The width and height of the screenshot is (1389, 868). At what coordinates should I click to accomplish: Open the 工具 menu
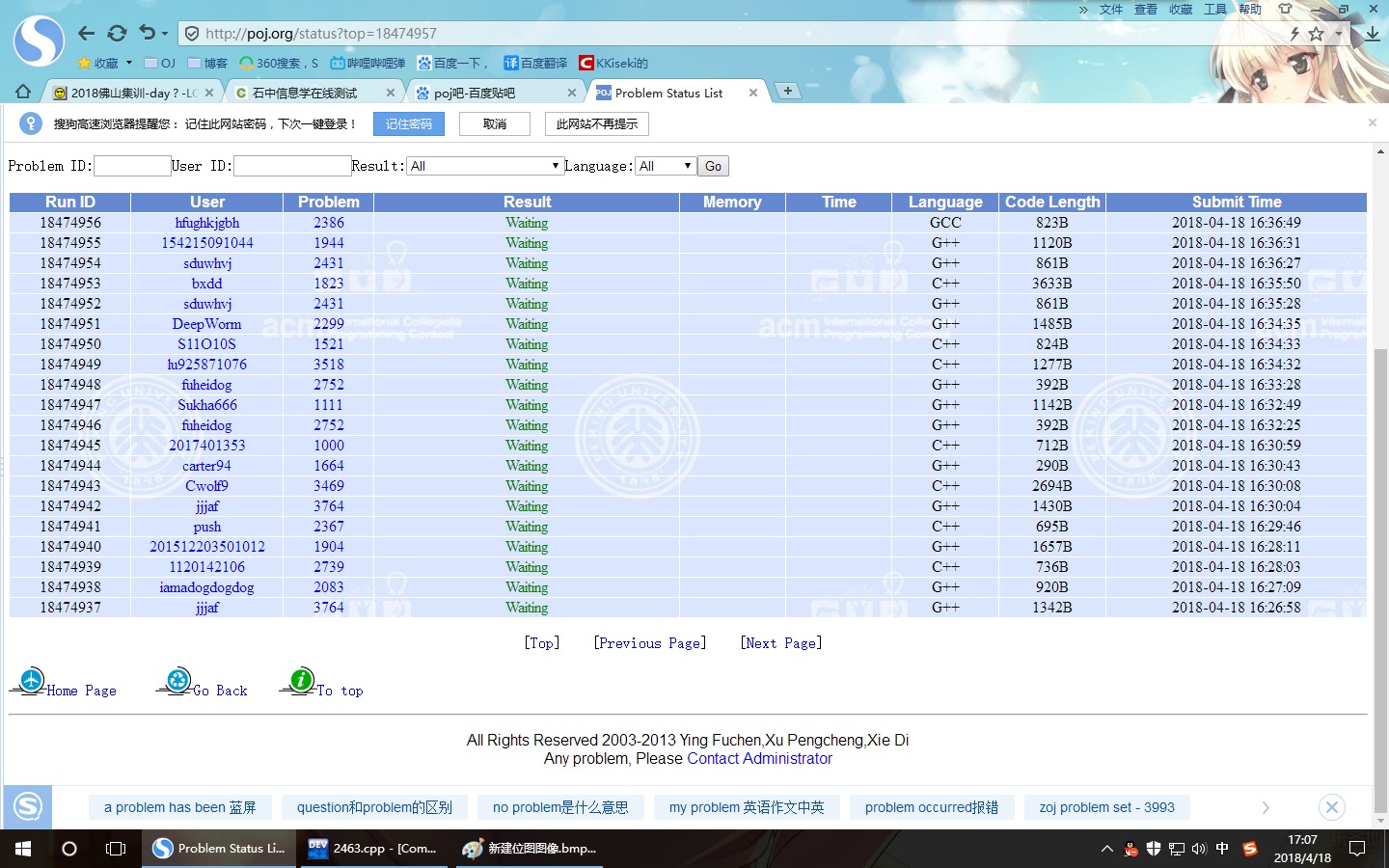tap(1215, 10)
